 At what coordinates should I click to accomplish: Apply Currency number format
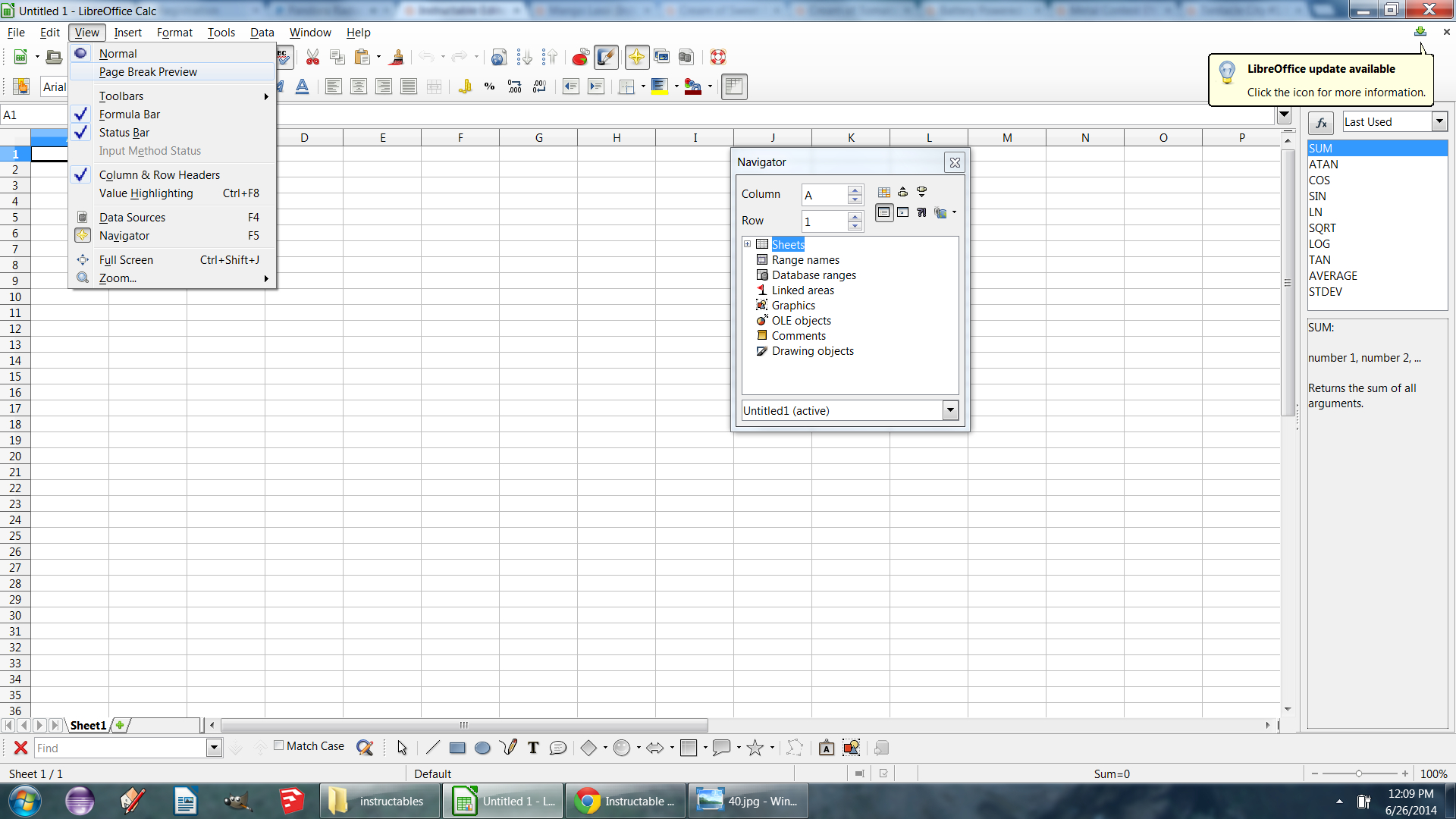coord(465,86)
